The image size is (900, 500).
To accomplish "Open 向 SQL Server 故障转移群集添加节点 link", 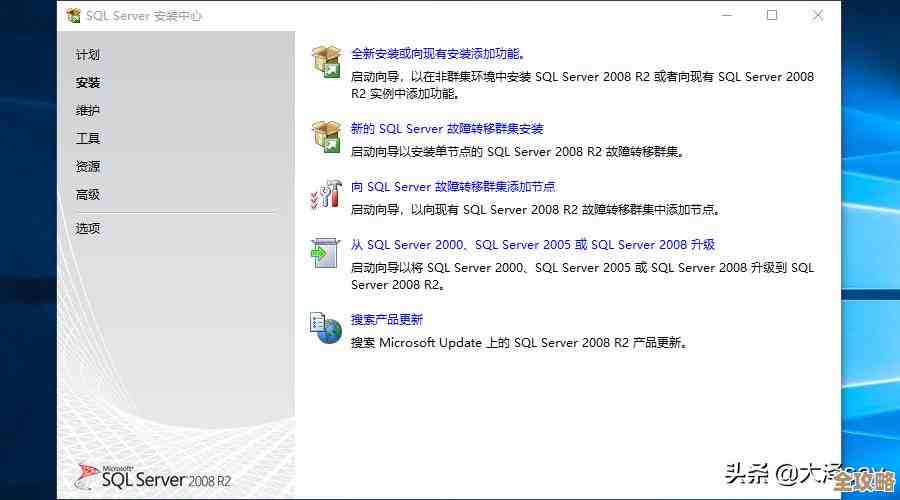I will pyautogui.click(x=453, y=187).
